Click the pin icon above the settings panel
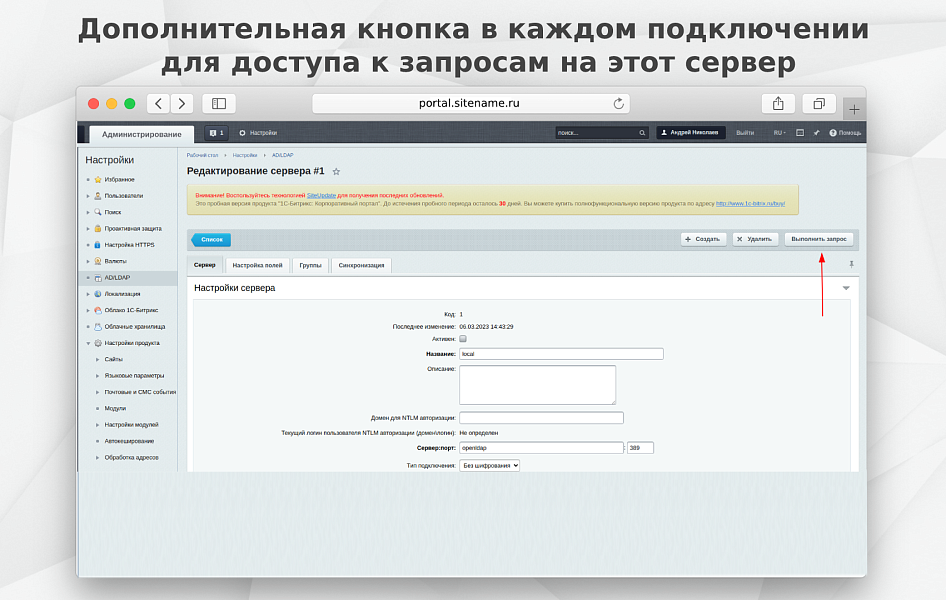Viewport: 946px width, 600px height. (x=852, y=264)
